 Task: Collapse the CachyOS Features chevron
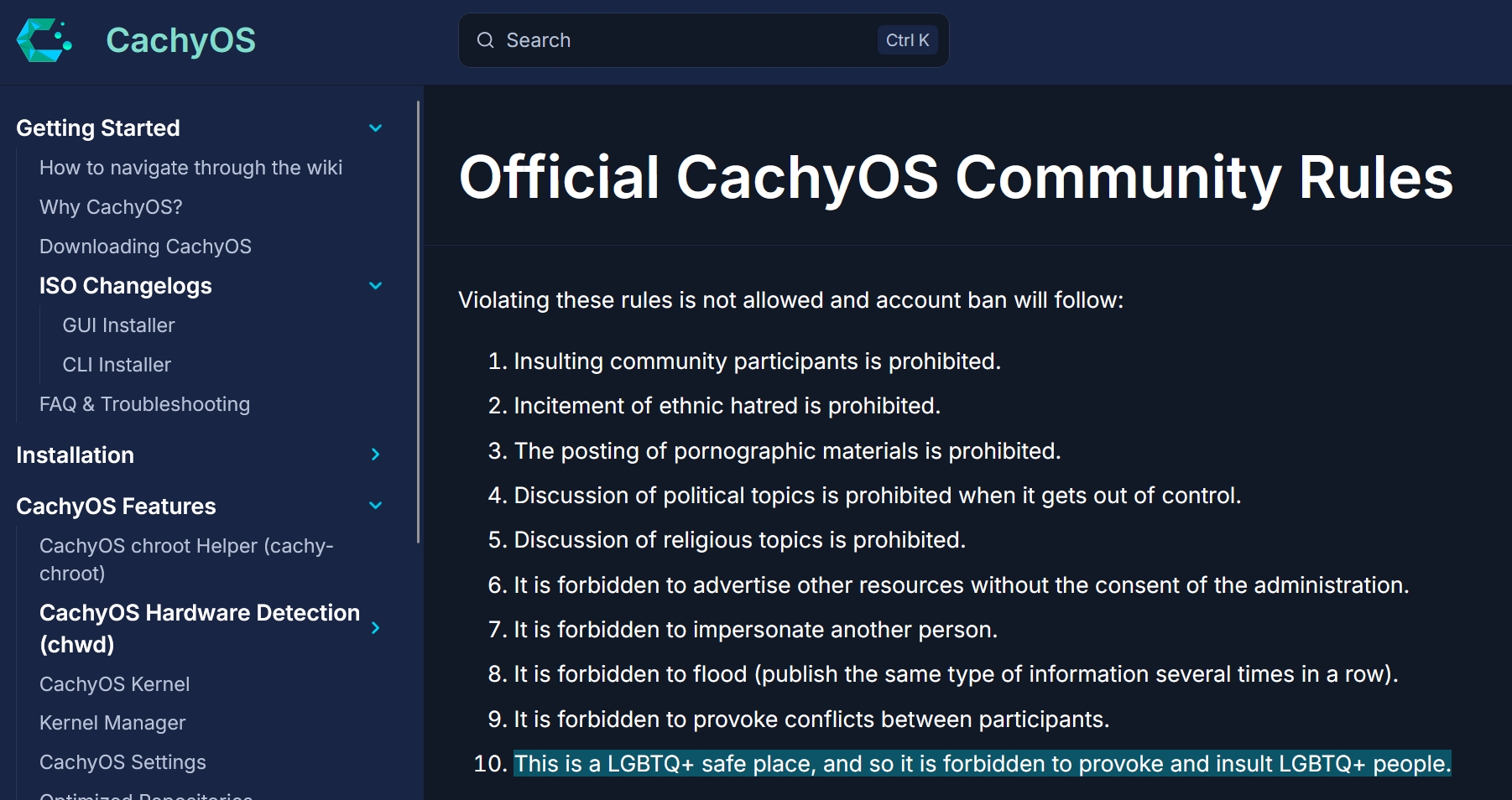(376, 506)
